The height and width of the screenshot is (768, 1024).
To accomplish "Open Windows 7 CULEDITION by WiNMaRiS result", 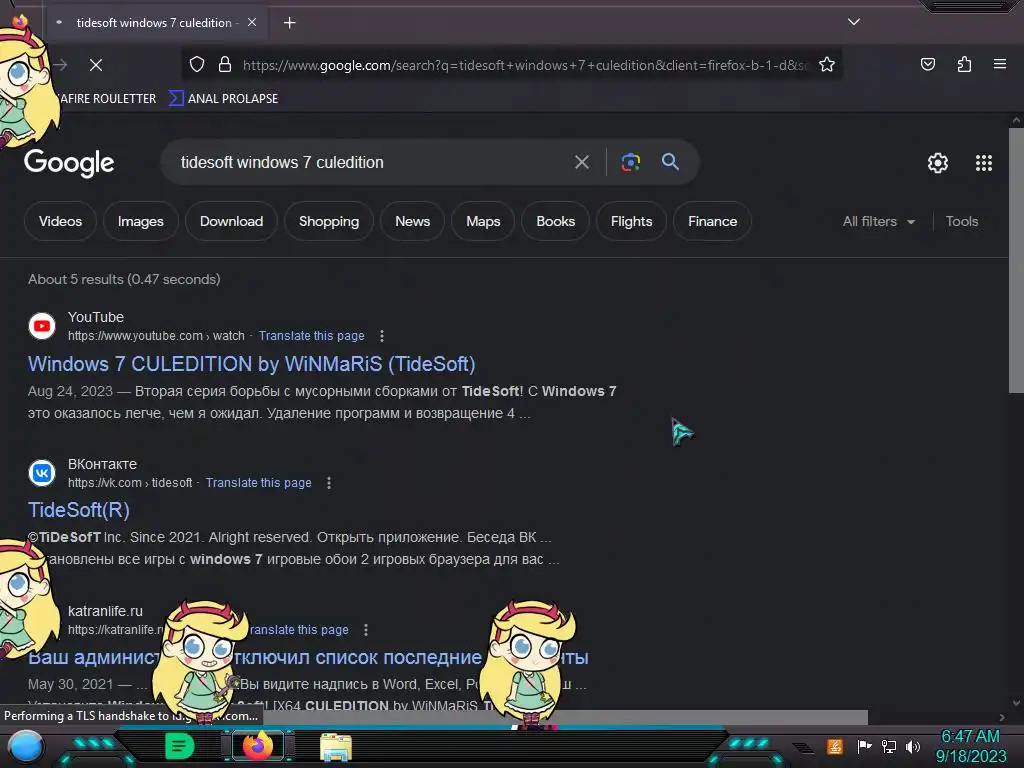I will [x=251, y=364].
